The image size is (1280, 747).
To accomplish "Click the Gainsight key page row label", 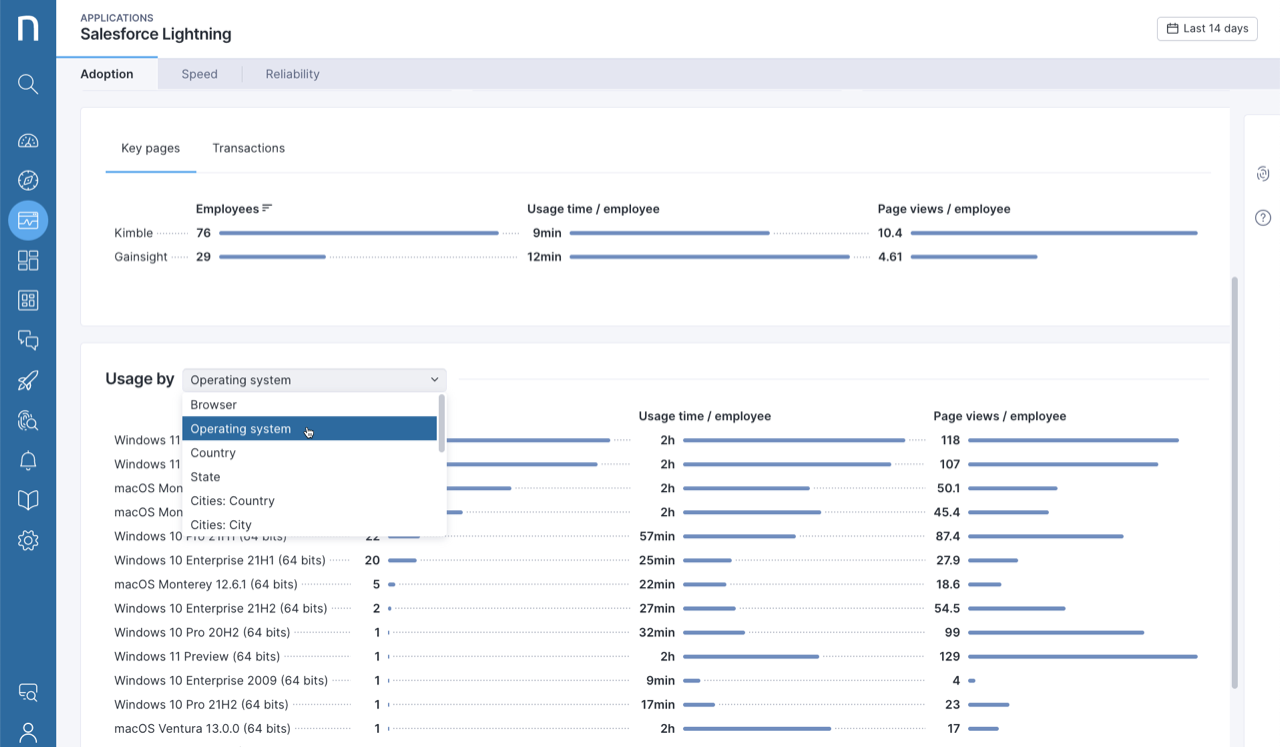I will tap(141, 257).
